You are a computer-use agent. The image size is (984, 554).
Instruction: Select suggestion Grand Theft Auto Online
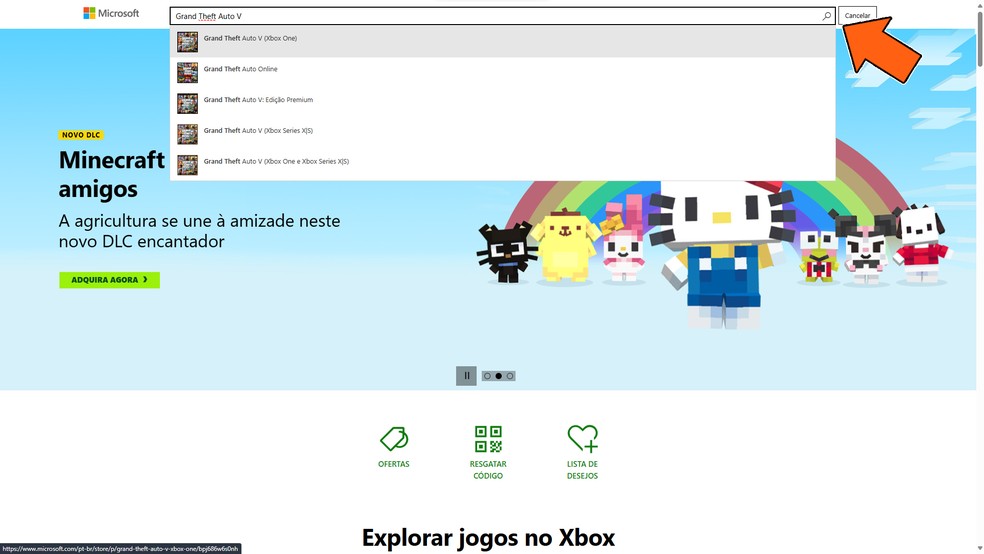coord(503,73)
